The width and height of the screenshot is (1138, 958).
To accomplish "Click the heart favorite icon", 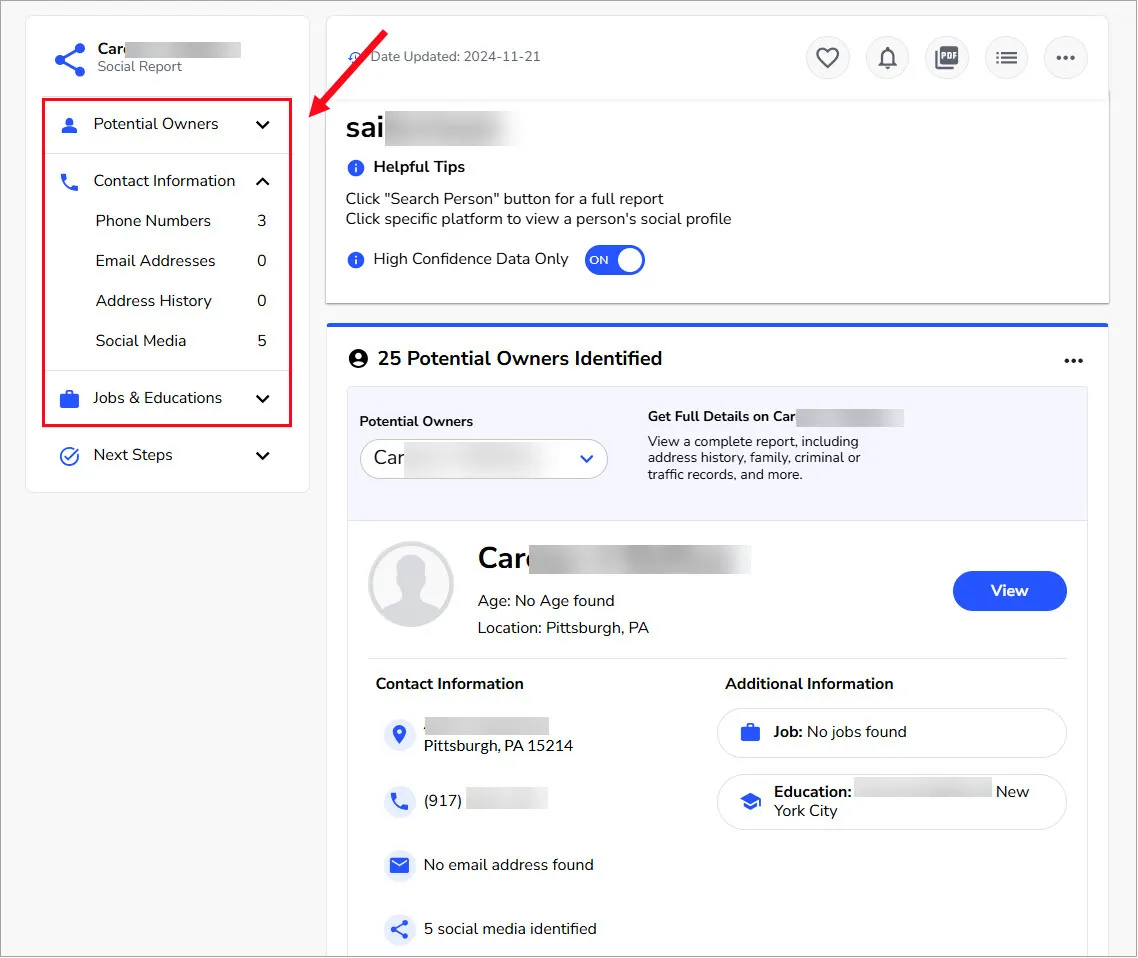I will (827, 58).
